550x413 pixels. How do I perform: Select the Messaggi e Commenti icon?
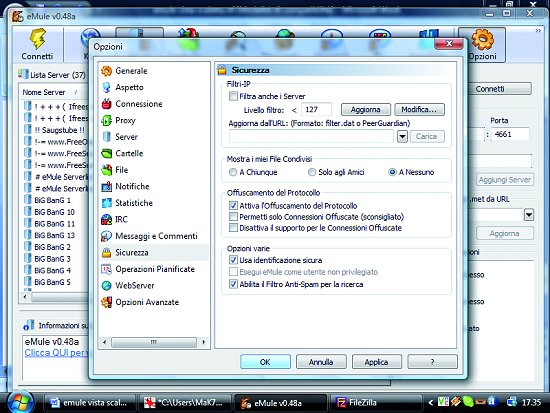pyautogui.click(x=106, y=236)
